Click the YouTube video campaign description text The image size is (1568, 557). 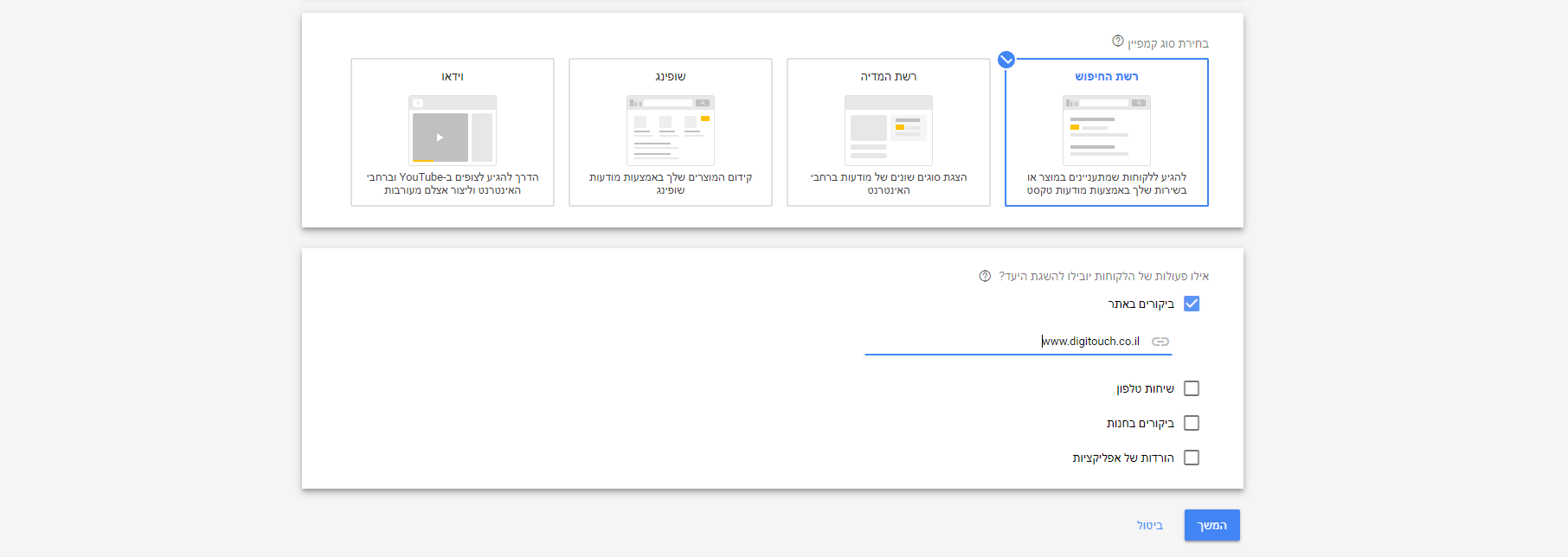tap(452, 183)
